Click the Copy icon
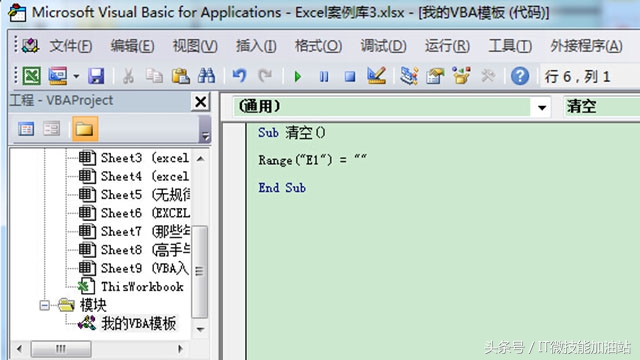Viewport: 640px width, 360px height. pyautogui.click(x=154, y=76)
